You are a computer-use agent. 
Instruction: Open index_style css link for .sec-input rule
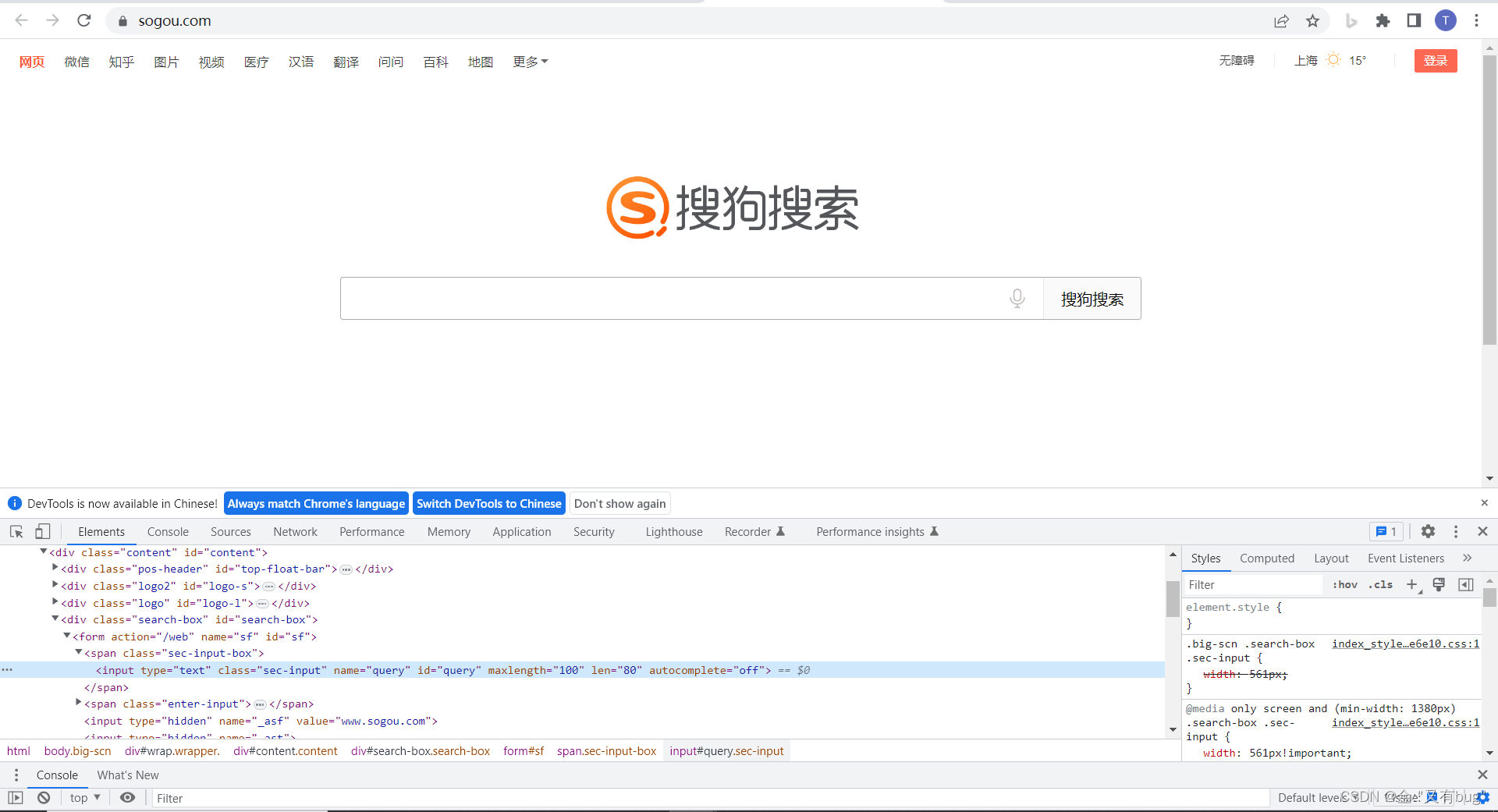(x=1406, y=644)
